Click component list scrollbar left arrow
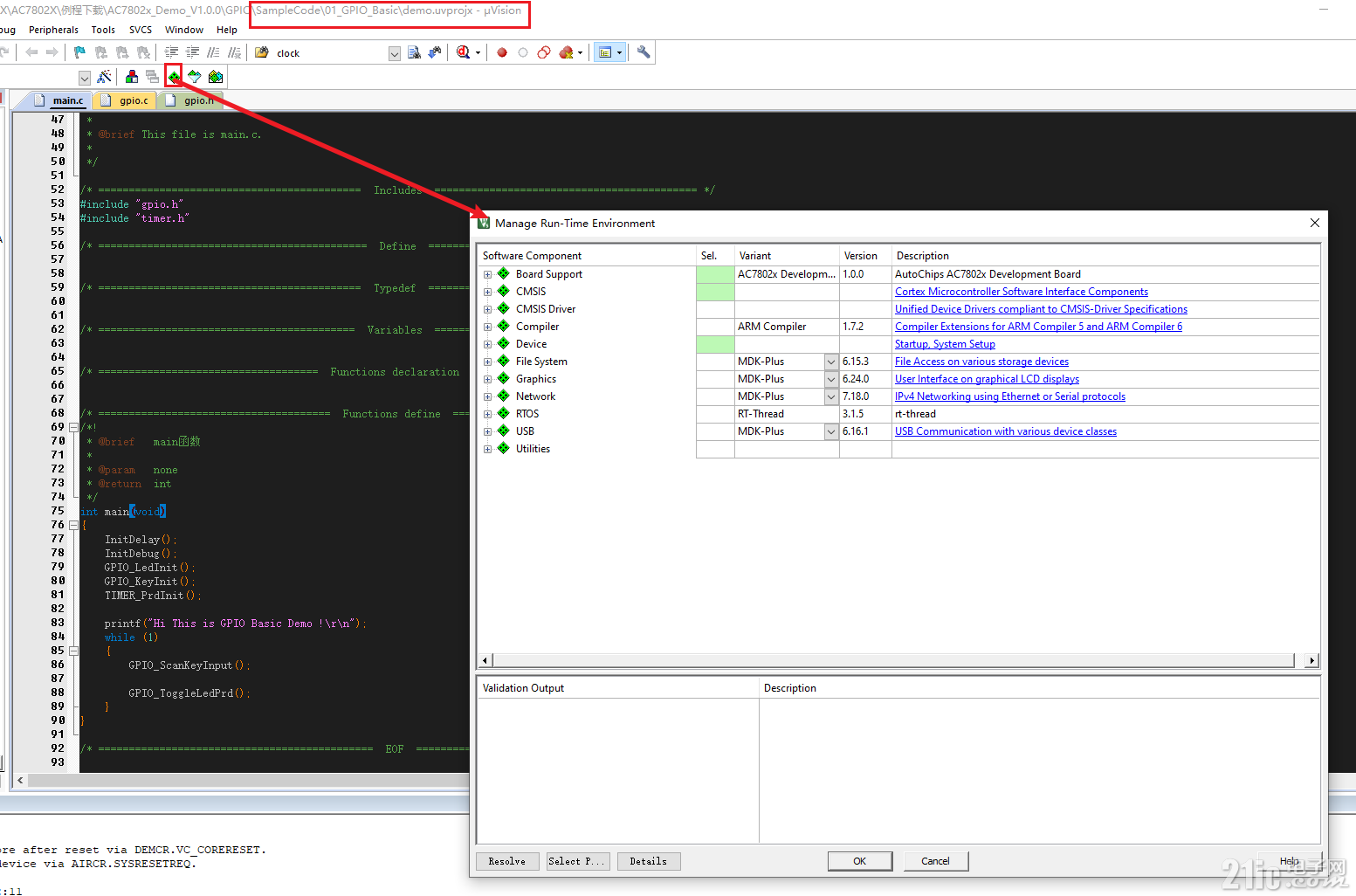The width and height of the screenshot is (1356, 896). click(x=485, y=660)
